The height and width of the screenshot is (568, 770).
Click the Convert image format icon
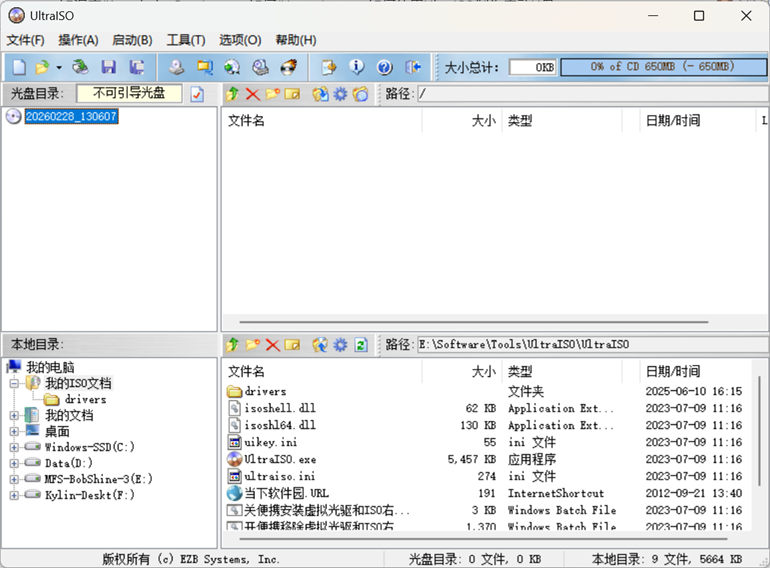(204, 67)
